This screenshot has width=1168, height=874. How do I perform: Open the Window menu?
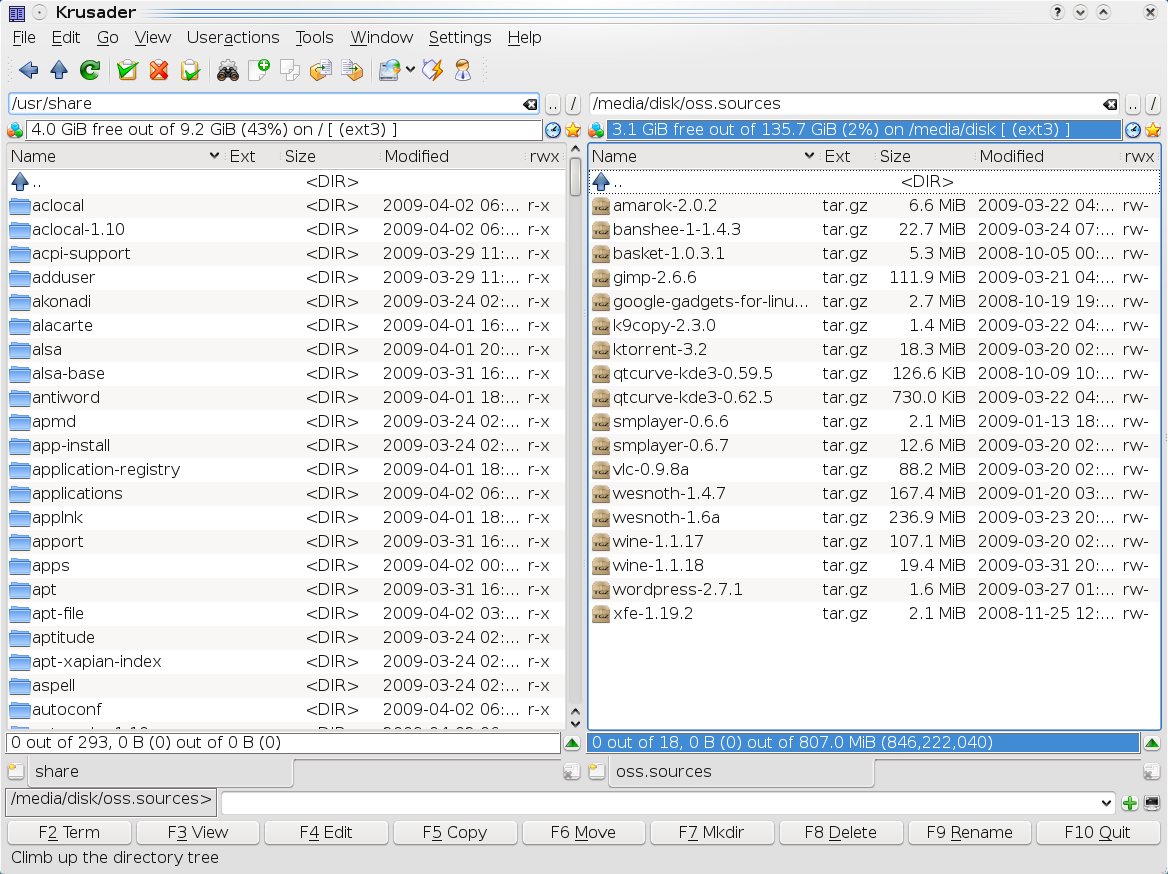[x=381, y=37]
